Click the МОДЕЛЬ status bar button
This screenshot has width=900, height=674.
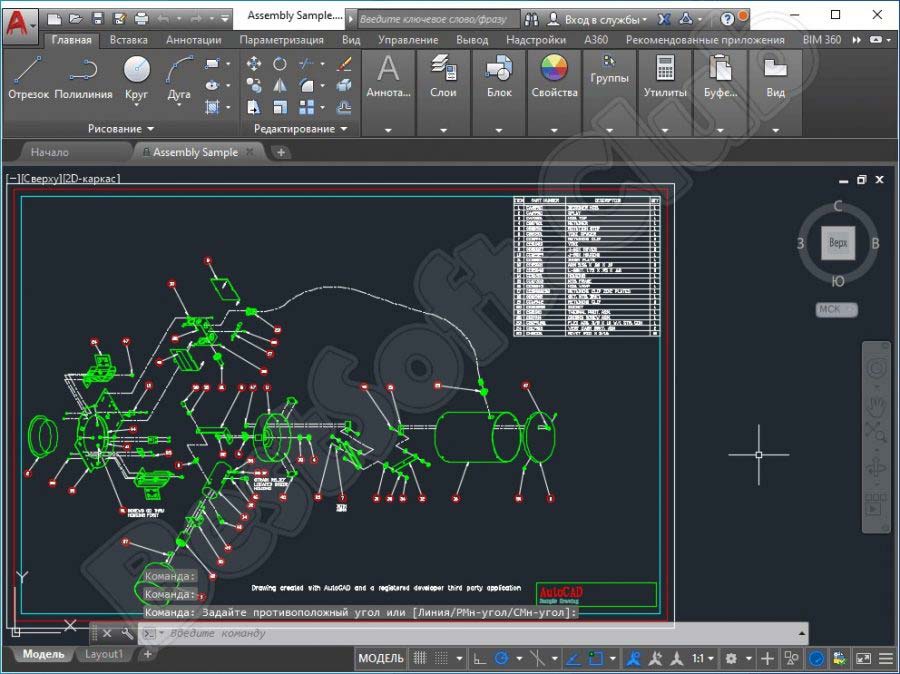381,658
